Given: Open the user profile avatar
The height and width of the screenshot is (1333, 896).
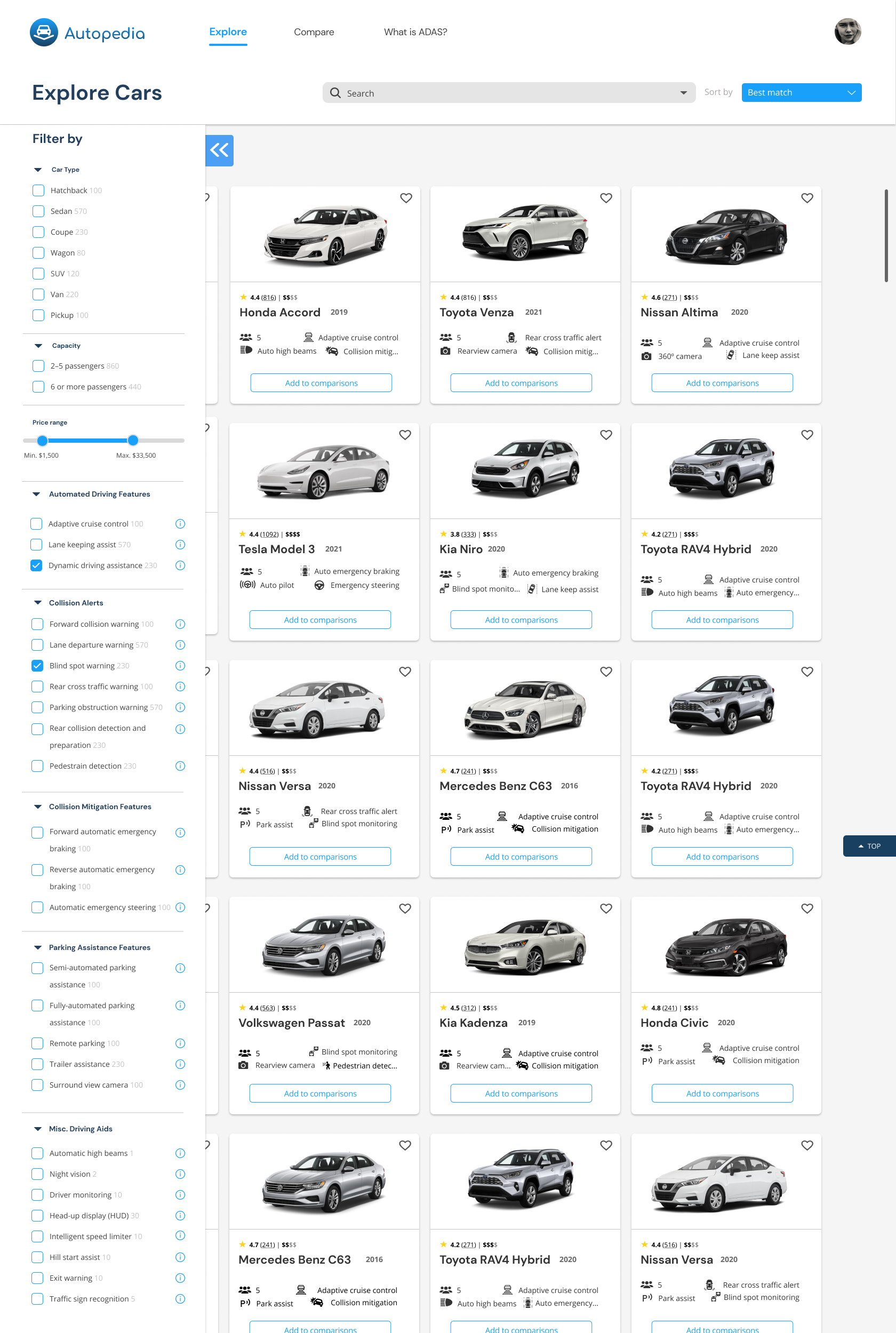Looking at the screenshot, I should click(847, 32).
